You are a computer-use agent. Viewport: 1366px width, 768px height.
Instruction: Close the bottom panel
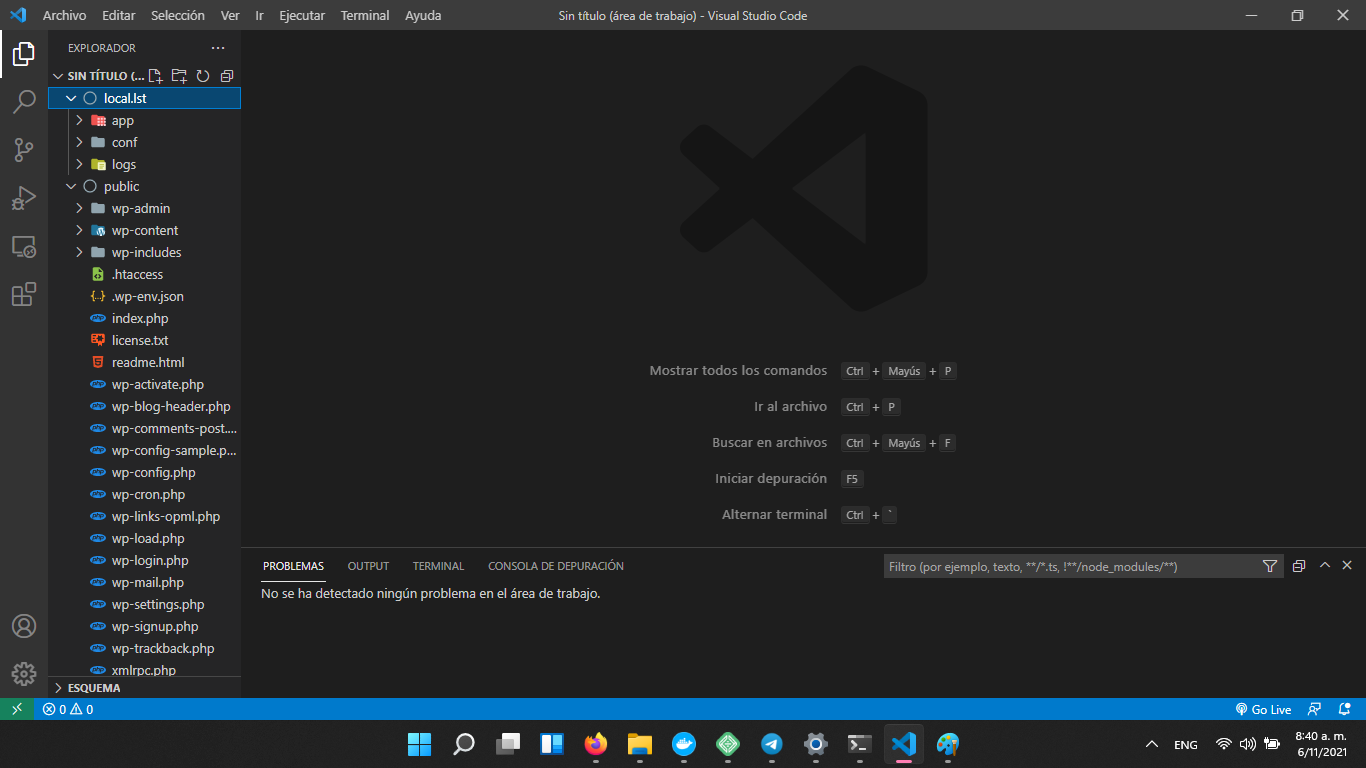(x=1347, y=565)
